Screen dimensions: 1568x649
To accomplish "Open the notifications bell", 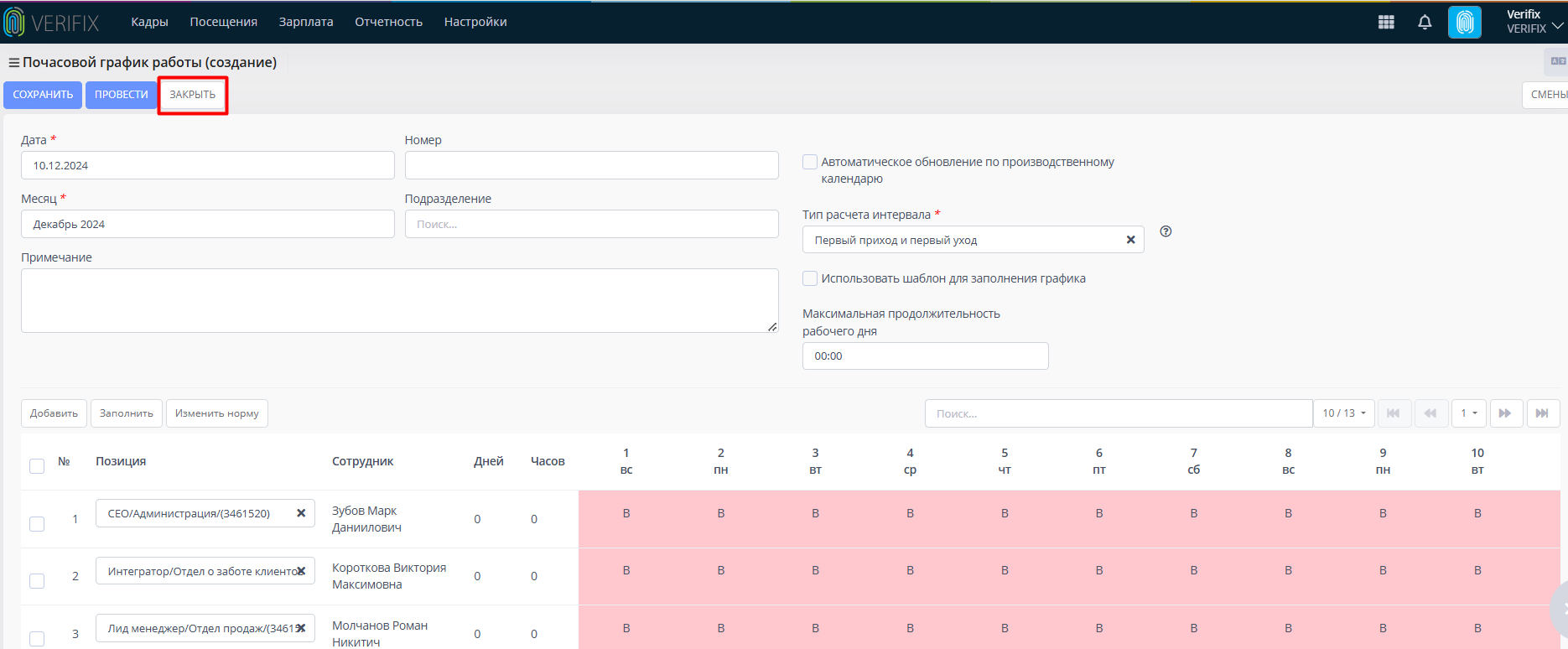I will 1425,23.
